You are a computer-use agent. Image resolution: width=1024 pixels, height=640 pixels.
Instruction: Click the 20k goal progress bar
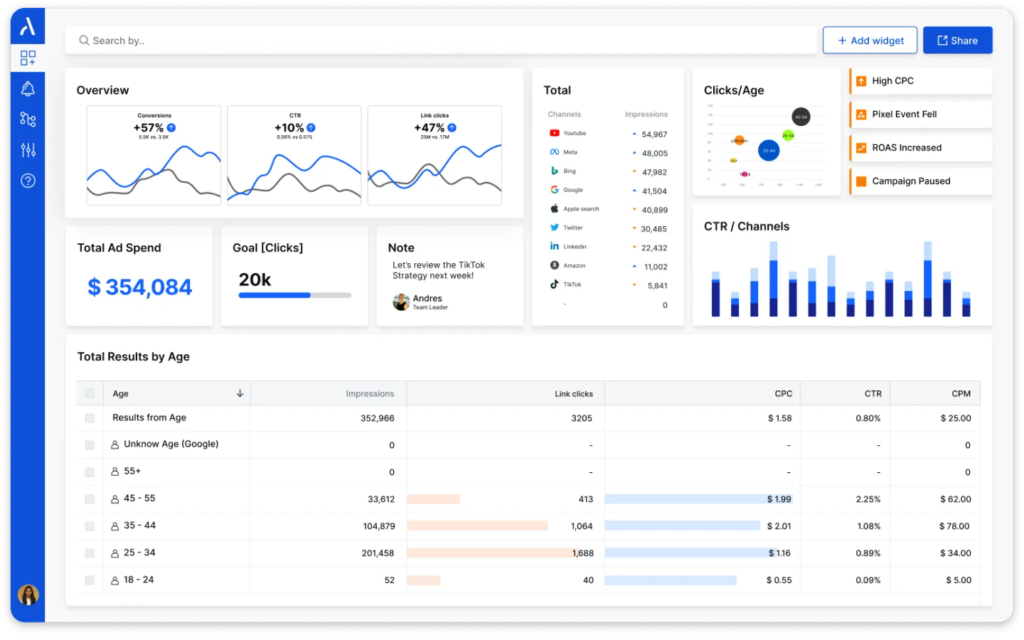point(295,295)
